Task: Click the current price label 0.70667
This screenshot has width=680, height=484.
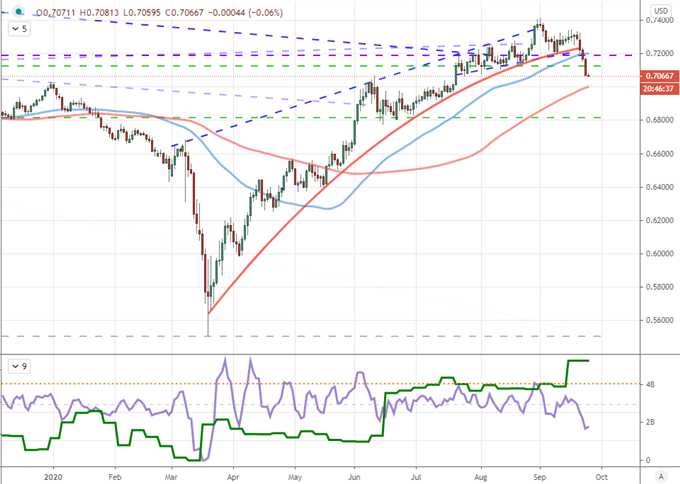Action: (x=659, y=76)
